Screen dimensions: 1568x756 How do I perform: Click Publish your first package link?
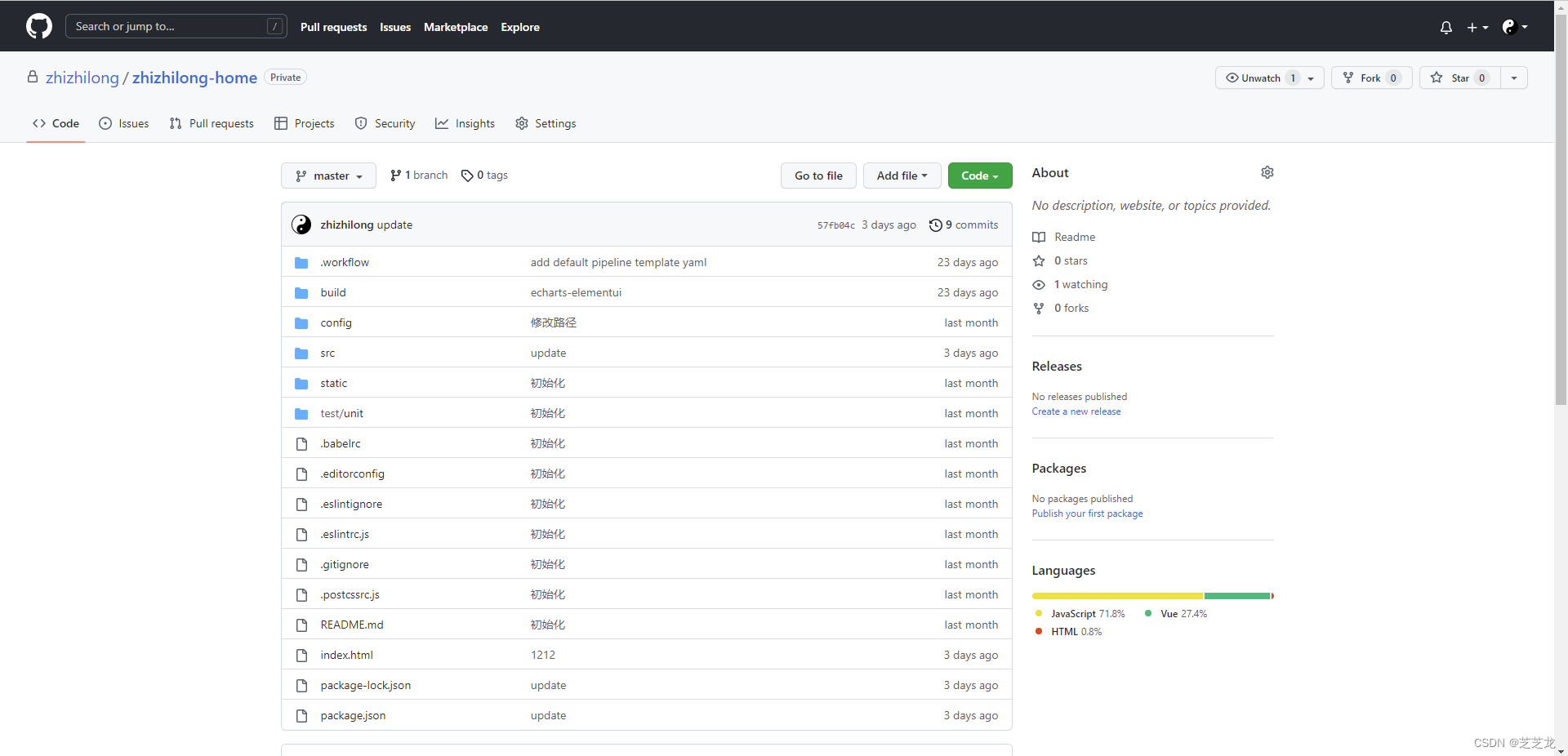coord(1087,514)
